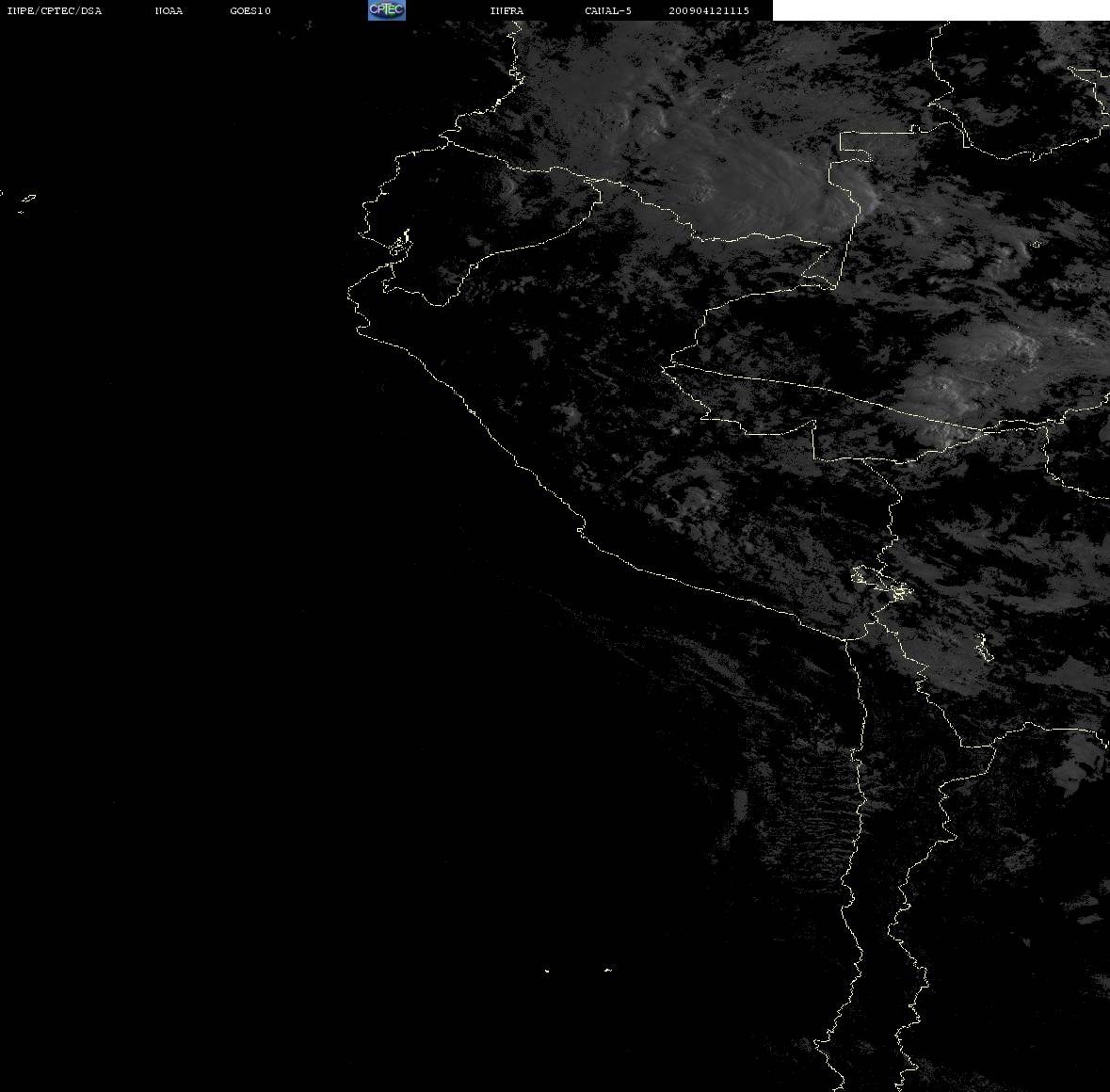Viewport: 1110px width, 1092px height.
Task: Click the Lake Poopó outline south of Titicaca
Action: [983, 647]
